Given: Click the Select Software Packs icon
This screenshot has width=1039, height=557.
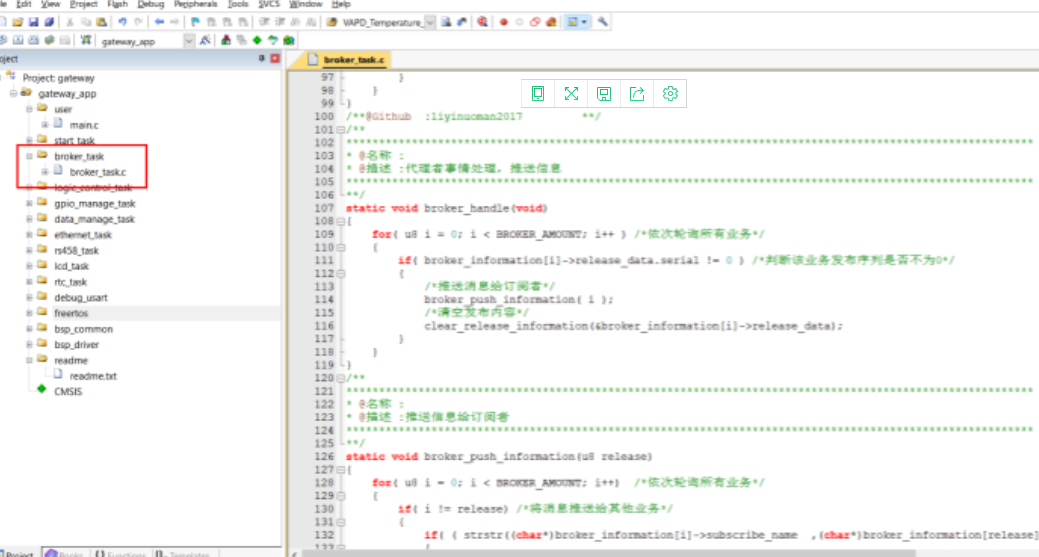Looking at the screenshot, I should point(273,40).
